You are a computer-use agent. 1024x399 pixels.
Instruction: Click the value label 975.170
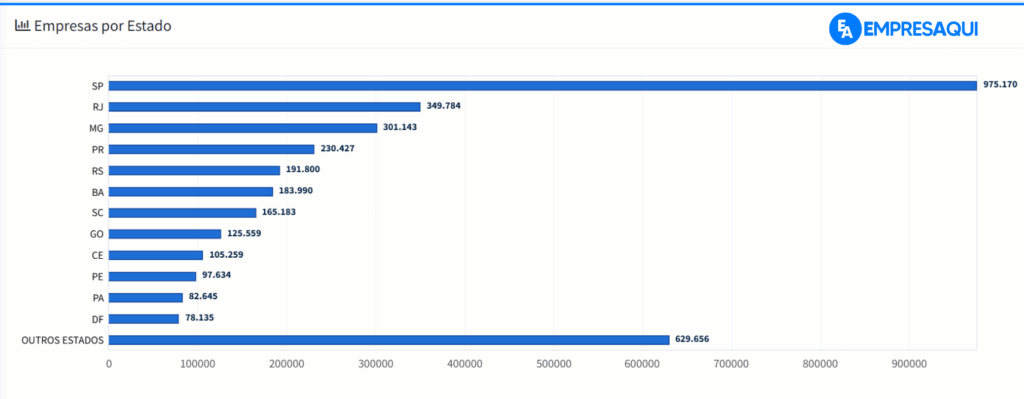[1000, 84]
